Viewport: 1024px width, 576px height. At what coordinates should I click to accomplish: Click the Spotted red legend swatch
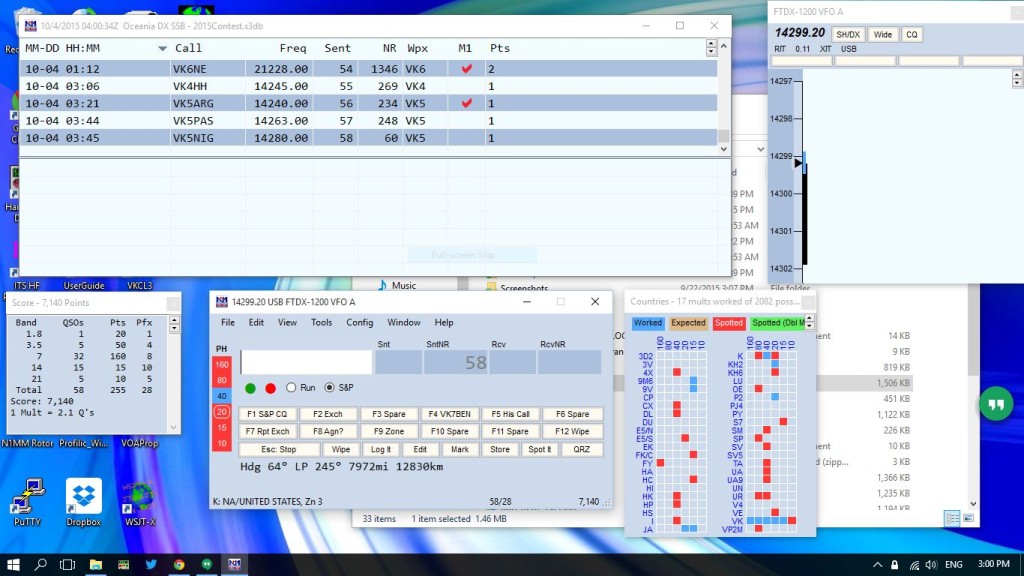point(729,323)
